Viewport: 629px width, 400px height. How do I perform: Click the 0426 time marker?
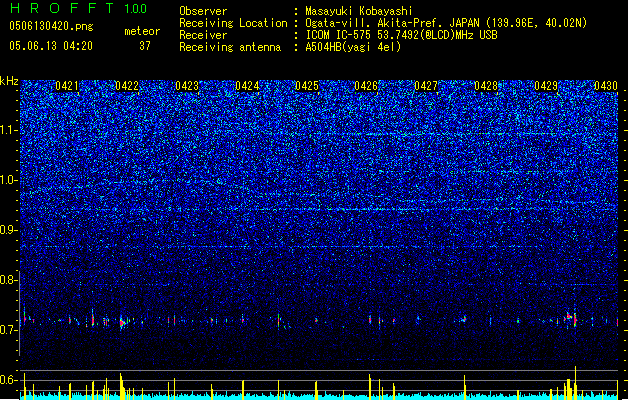(x=366, y=86)
